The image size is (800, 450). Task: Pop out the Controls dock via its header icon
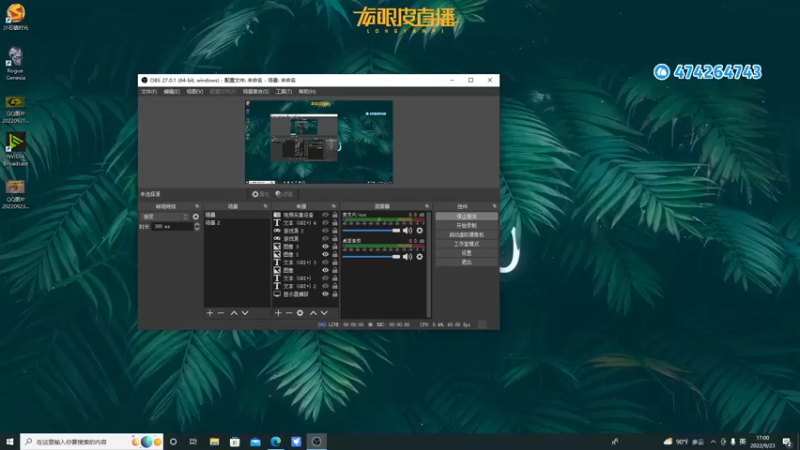click(494, 206)
